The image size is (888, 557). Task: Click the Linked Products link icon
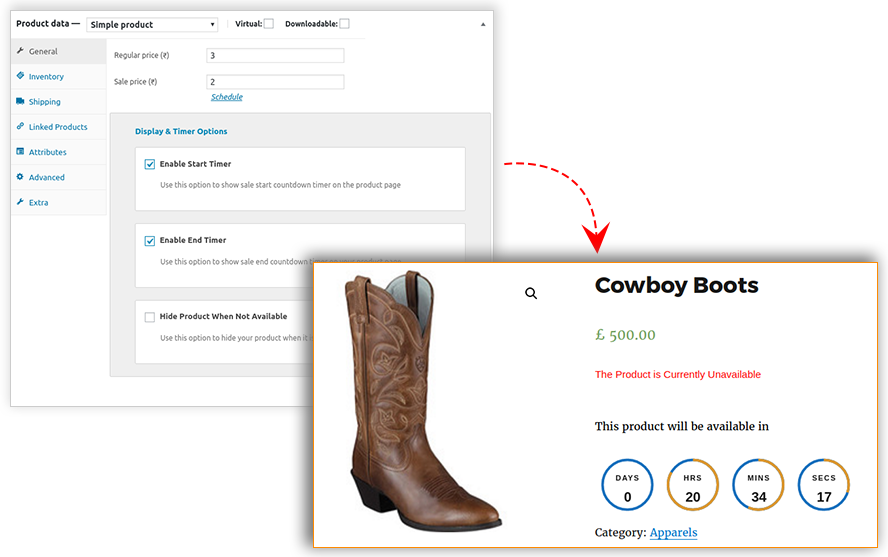tap(20, 127)
